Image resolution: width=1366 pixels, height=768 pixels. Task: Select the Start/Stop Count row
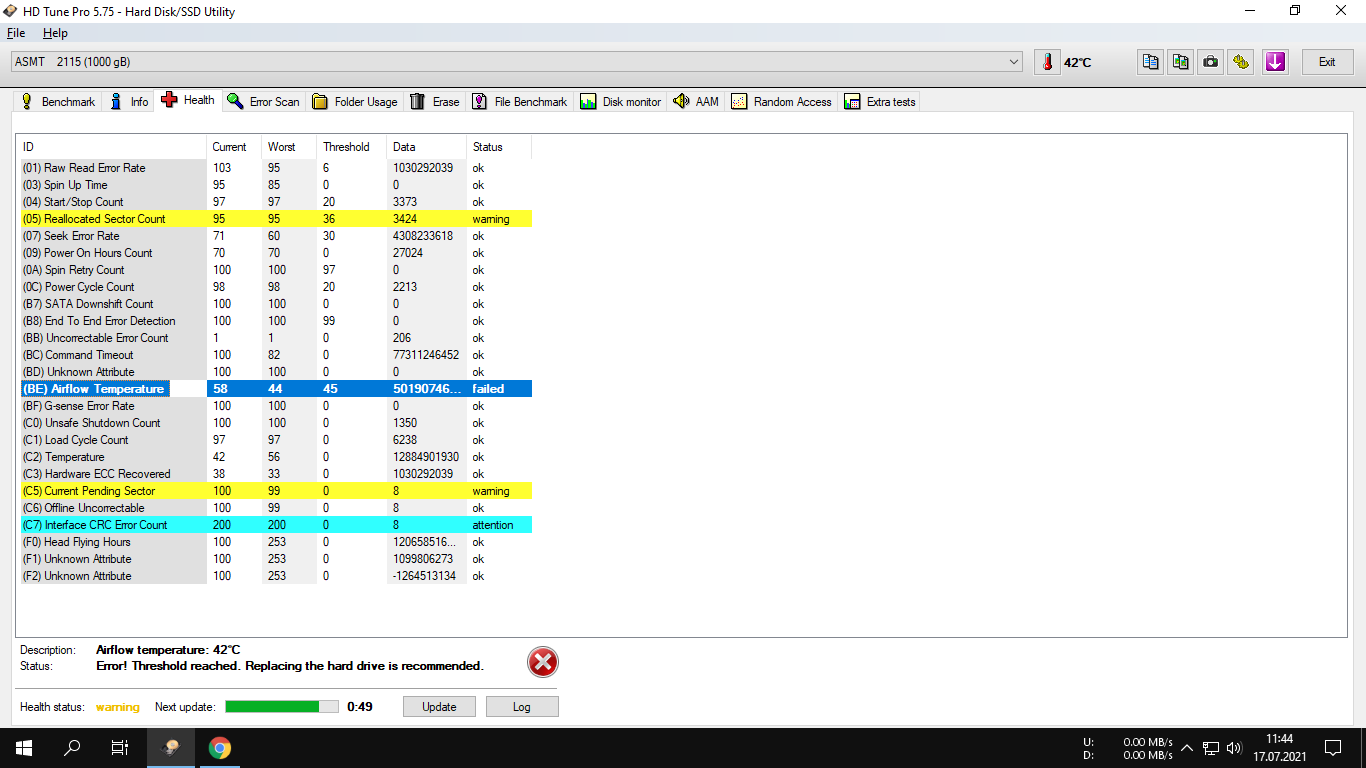[276, 202]
